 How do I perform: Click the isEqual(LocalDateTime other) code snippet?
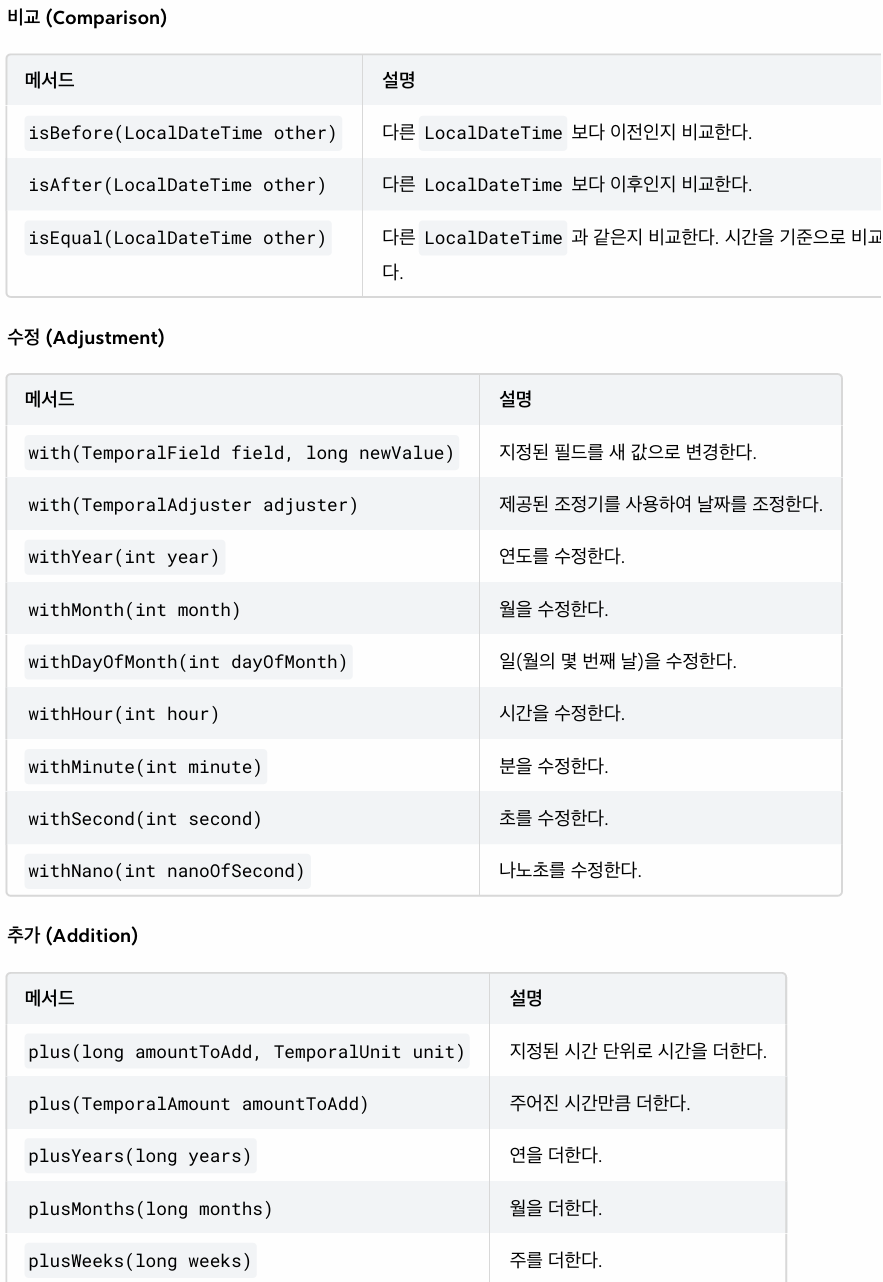[x=177, y=238]
